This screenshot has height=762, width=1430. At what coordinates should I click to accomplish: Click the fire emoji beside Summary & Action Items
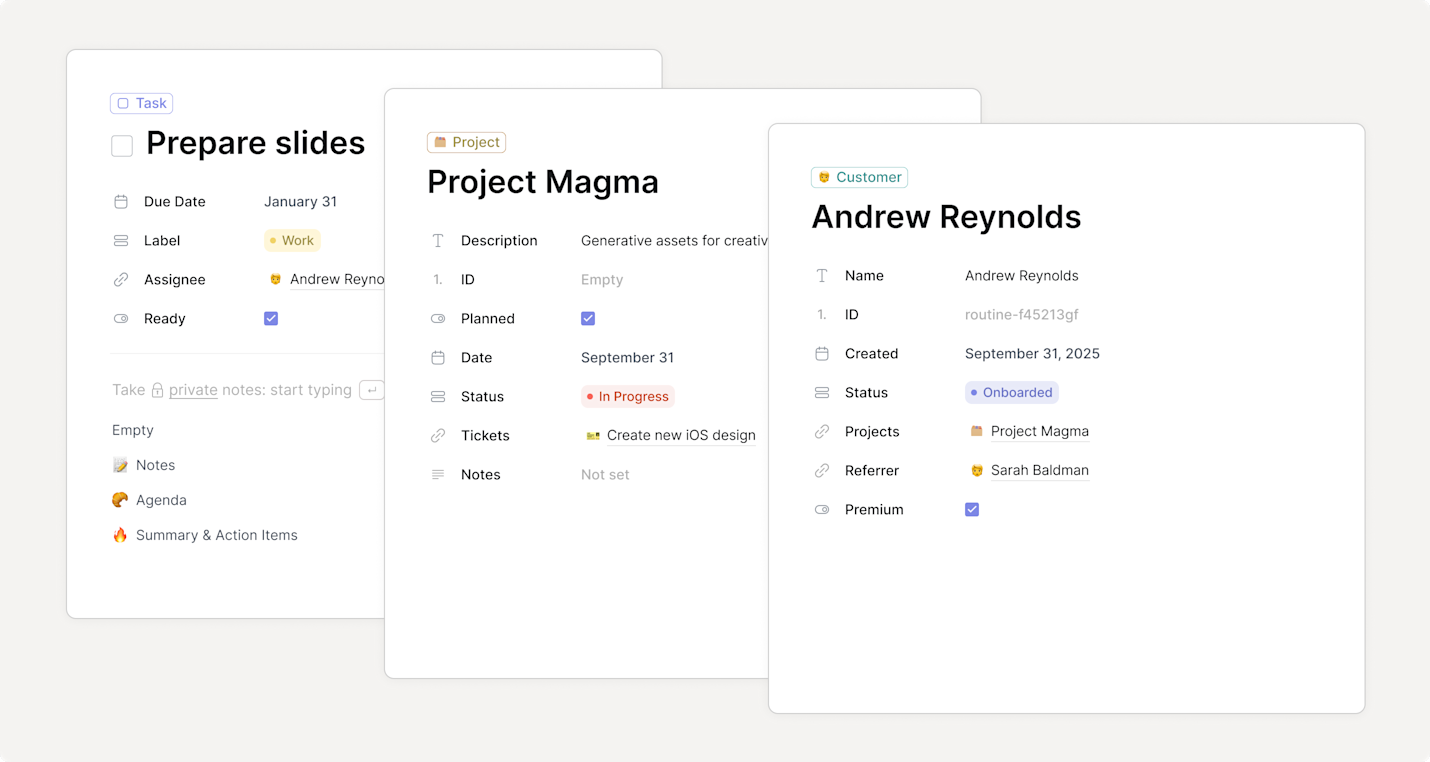[x=120, y=535]
